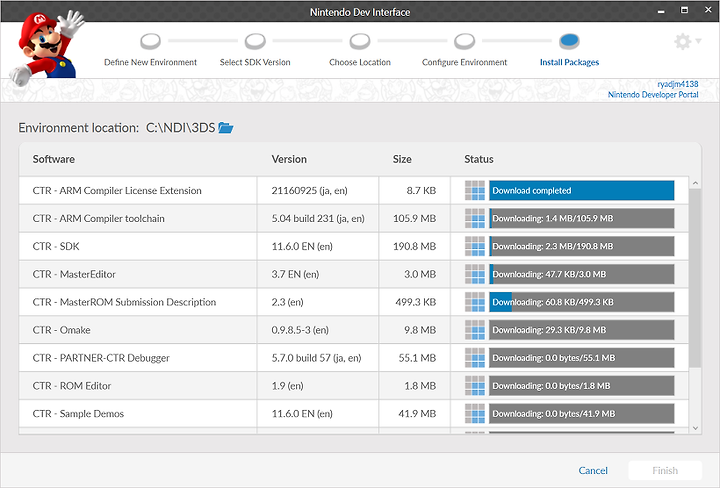This screenshot has width=720, height=488.
Task: Click CTR - SDK download progress bar
Action: click(x=582, y=246)
